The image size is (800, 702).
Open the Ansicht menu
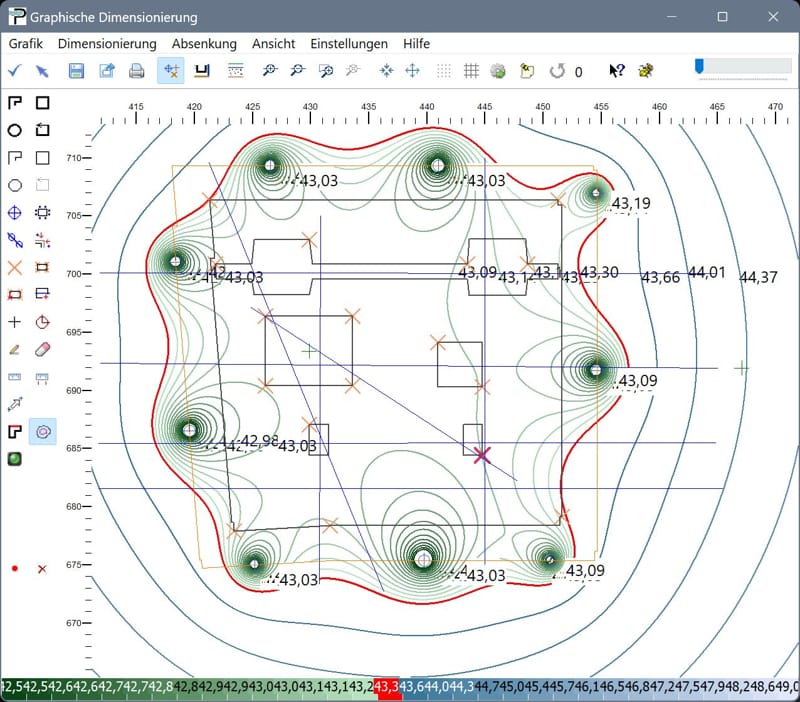[x=273, y=44]
